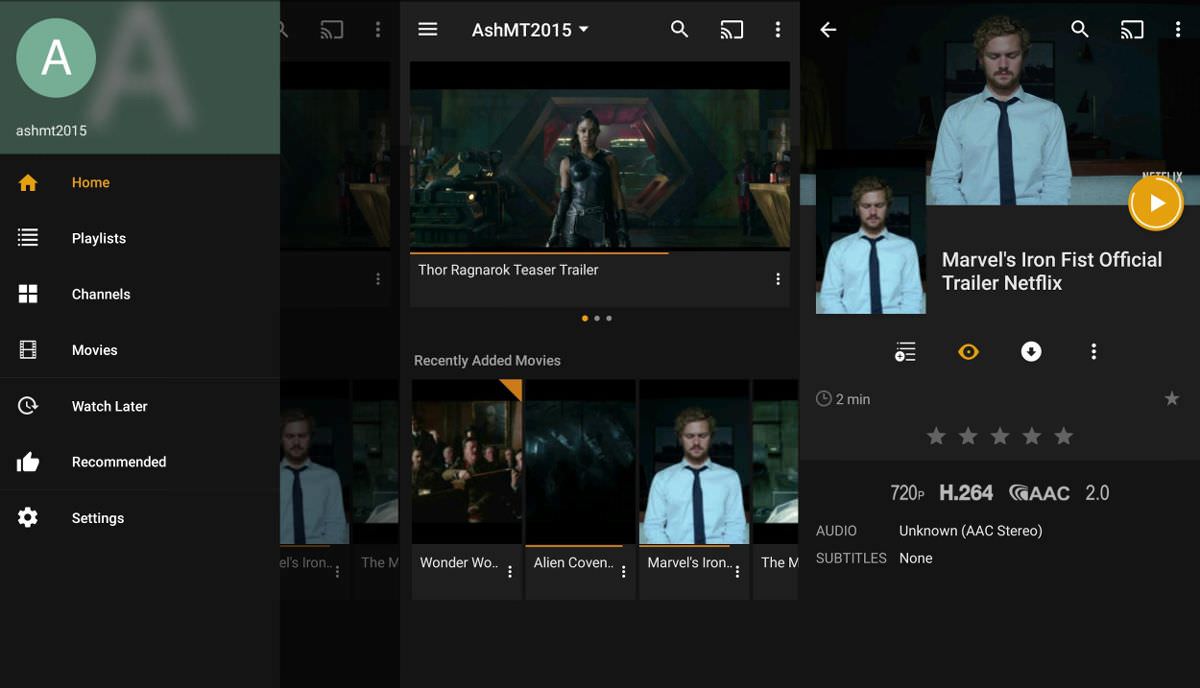
Task: Open options for Thor Ragnarok Teaser Trailer
Action: pyautogui.click(x=778, y=279)
